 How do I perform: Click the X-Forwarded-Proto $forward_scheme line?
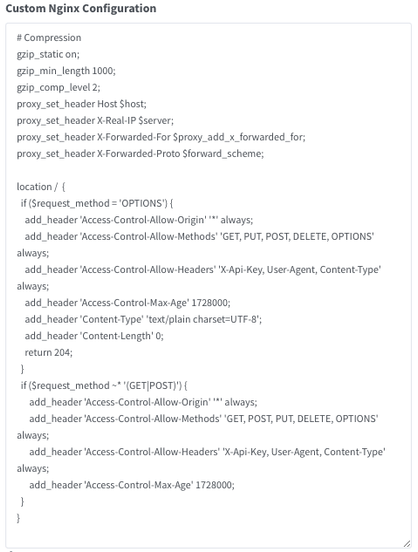[x=140, y=153]
